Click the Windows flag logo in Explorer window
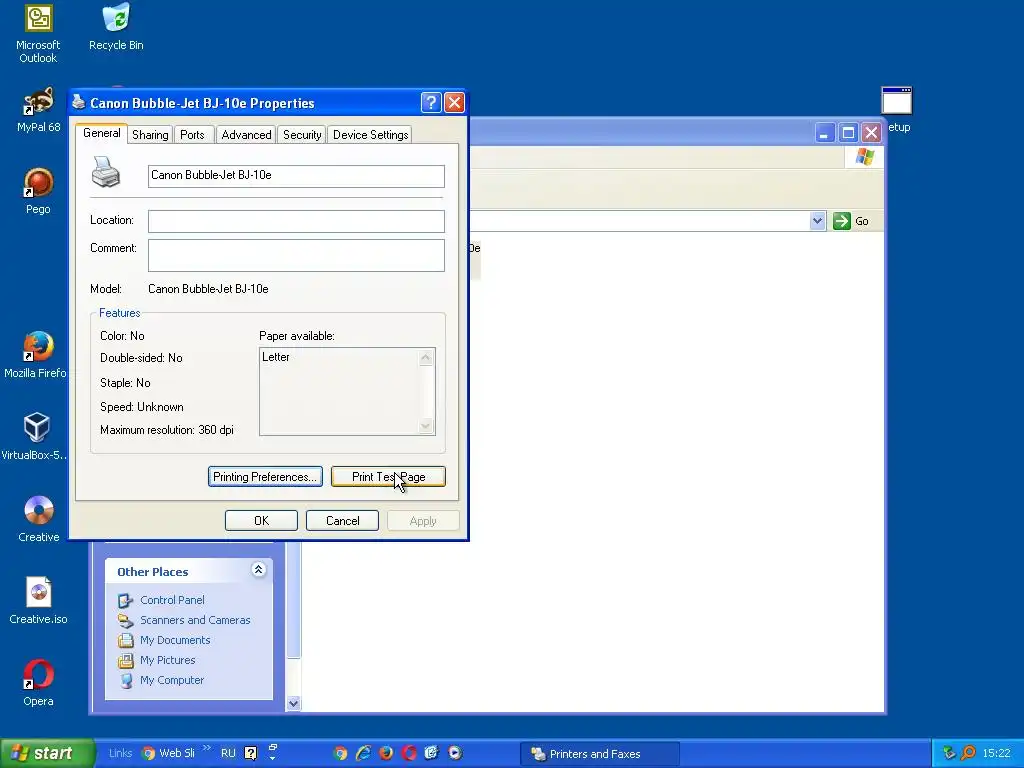Viewport: 1024px width, 768px height. tap(865, 157)
